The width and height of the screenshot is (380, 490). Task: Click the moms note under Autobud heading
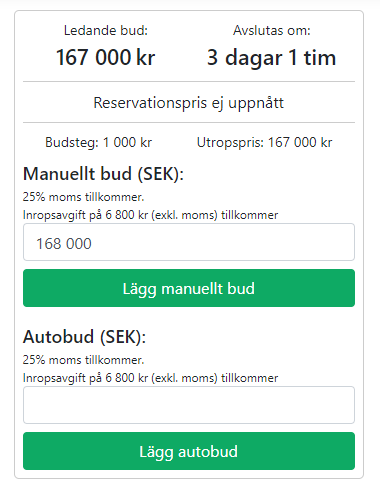coord(83,360)
